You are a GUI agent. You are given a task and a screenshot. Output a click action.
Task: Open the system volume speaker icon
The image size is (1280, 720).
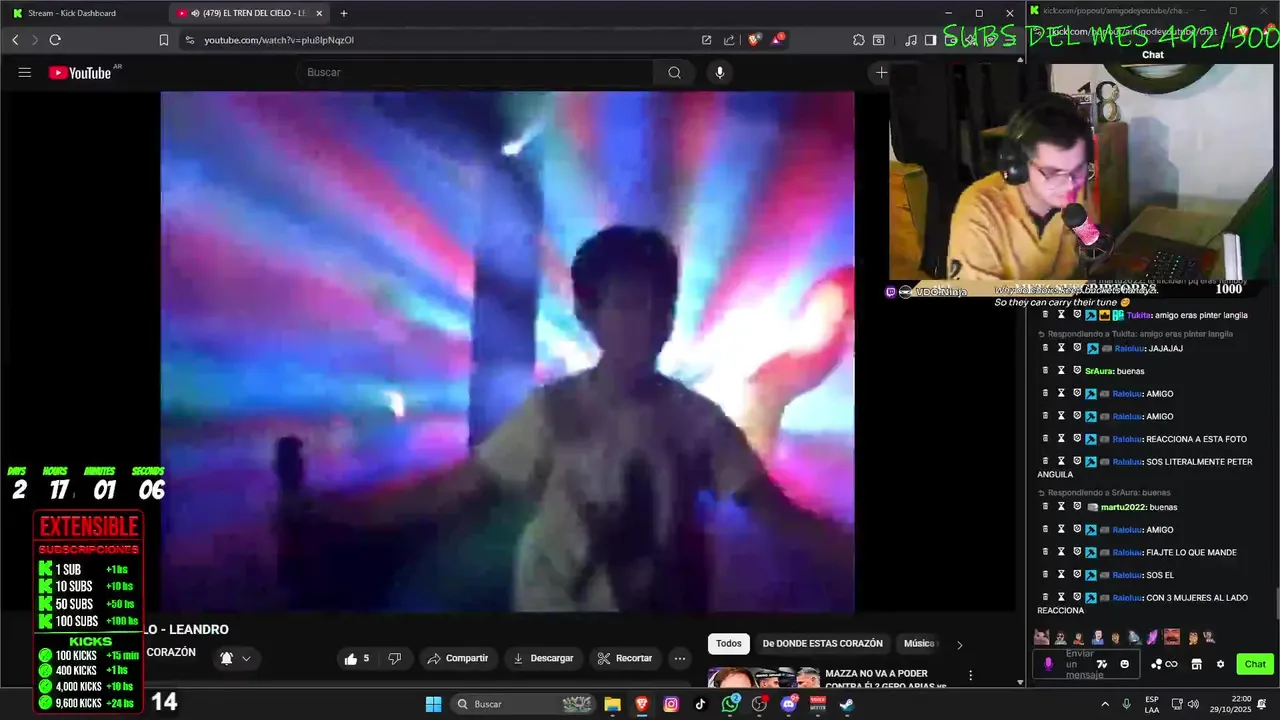[1193, 704]
